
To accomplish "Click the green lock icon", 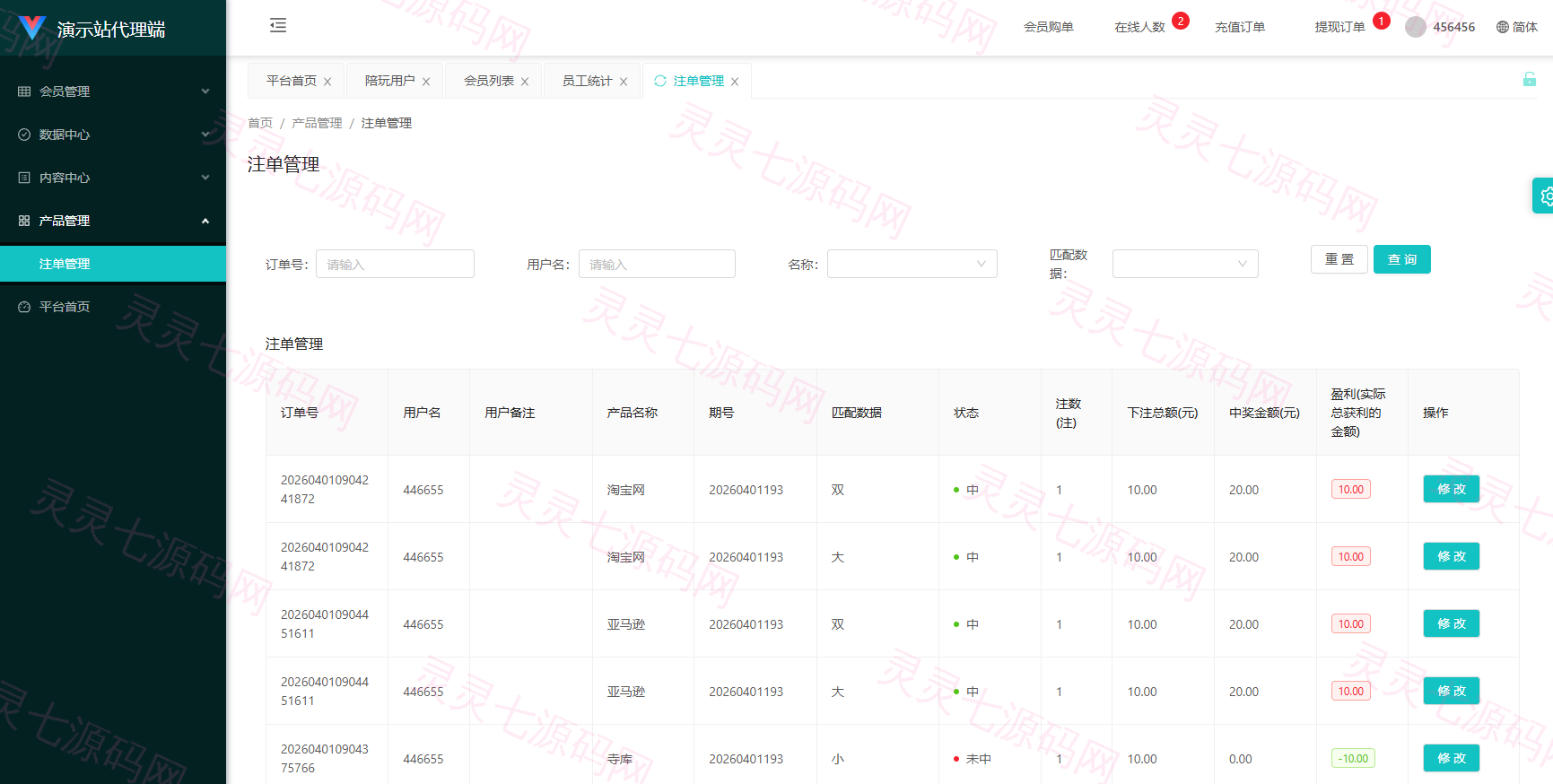I will [1530, 79].
